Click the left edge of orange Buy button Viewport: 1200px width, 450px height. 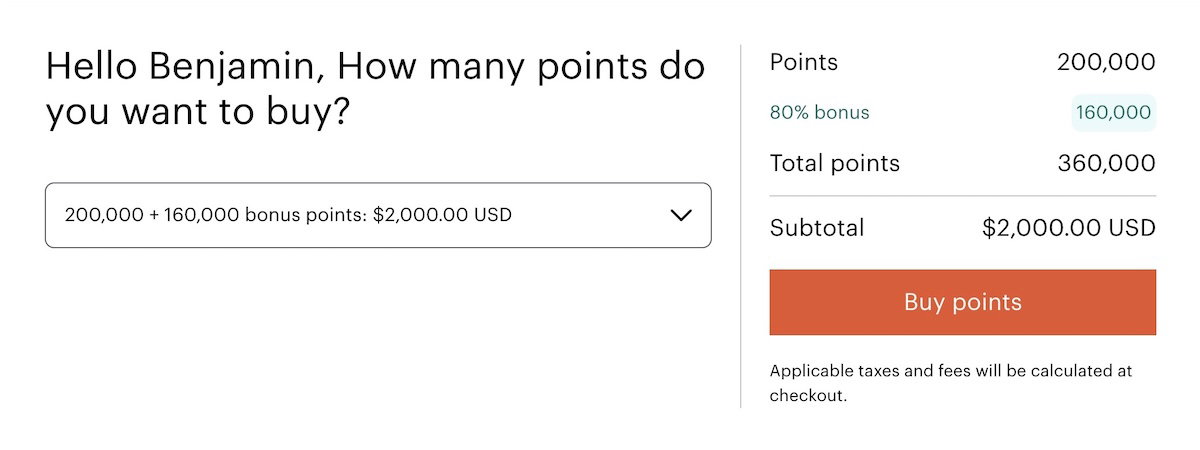click(x=777, y=302)
